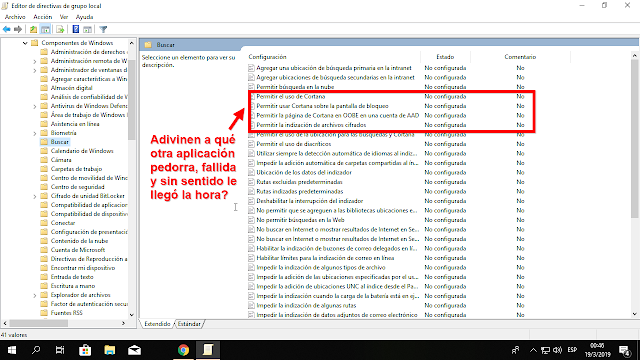Screen dimensions: 640x360
Task: Select 'Permitir la indización de archivos cifrados'
Action: [311, 125]
